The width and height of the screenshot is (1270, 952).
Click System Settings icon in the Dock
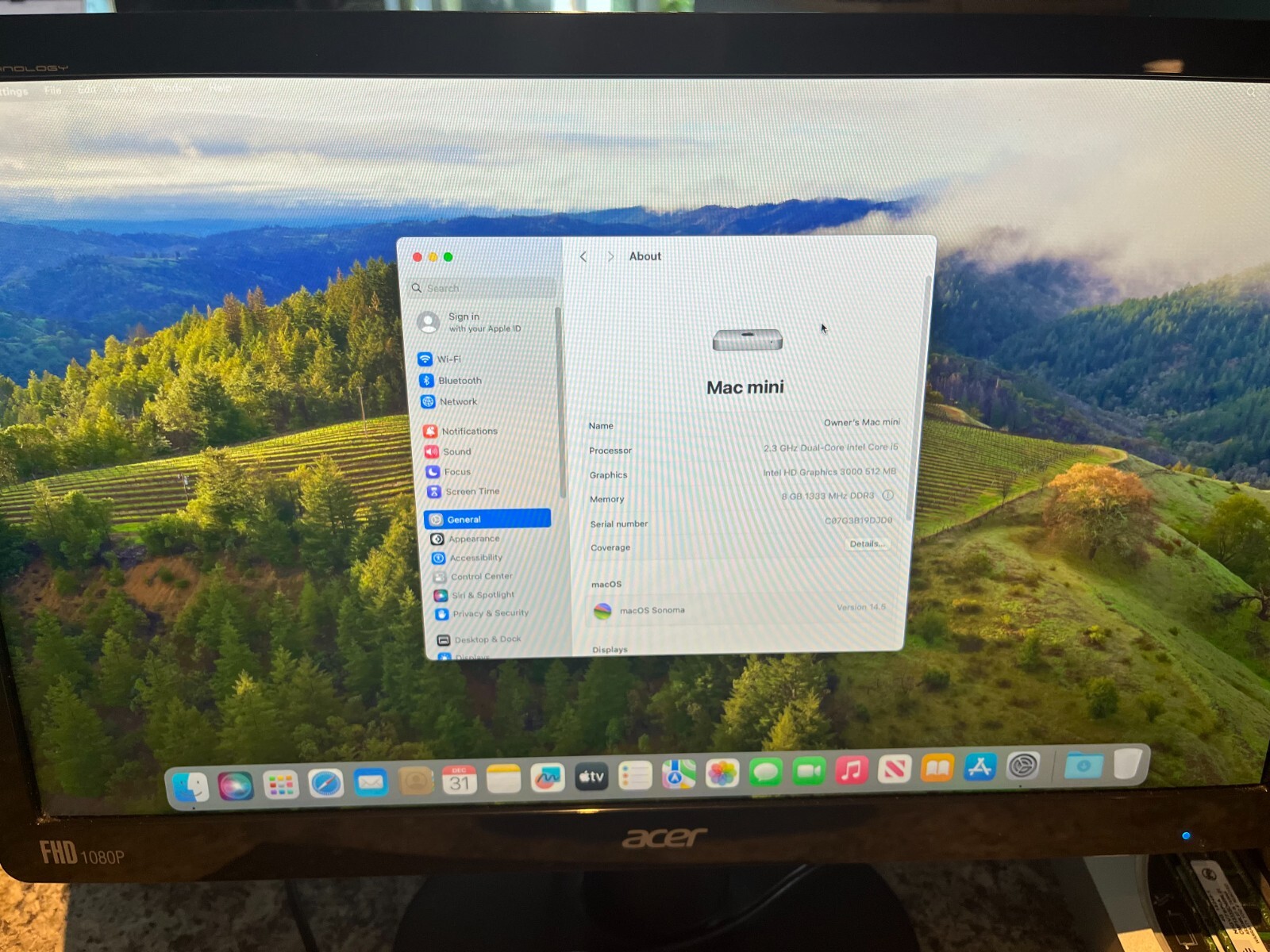click(x=1023, y=766)
